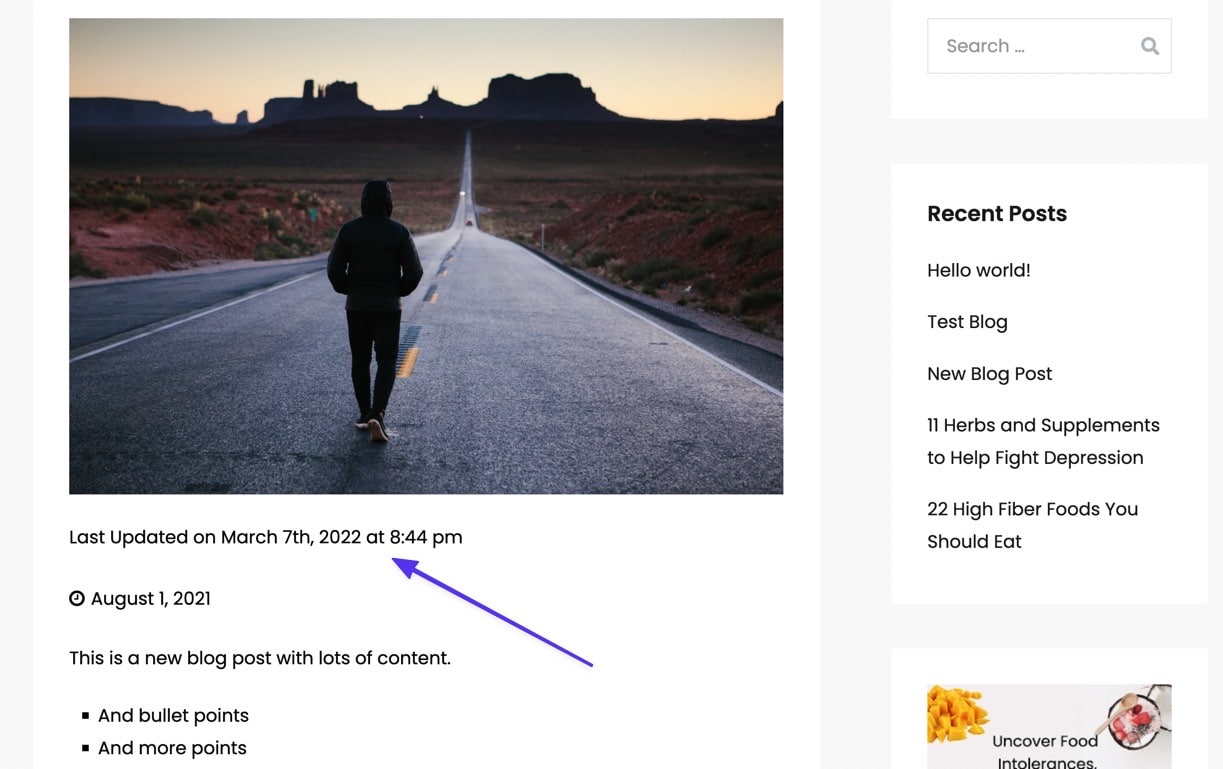Open '11 Herbs and Supplements to Help Fight Depression'

(1043, 441)
